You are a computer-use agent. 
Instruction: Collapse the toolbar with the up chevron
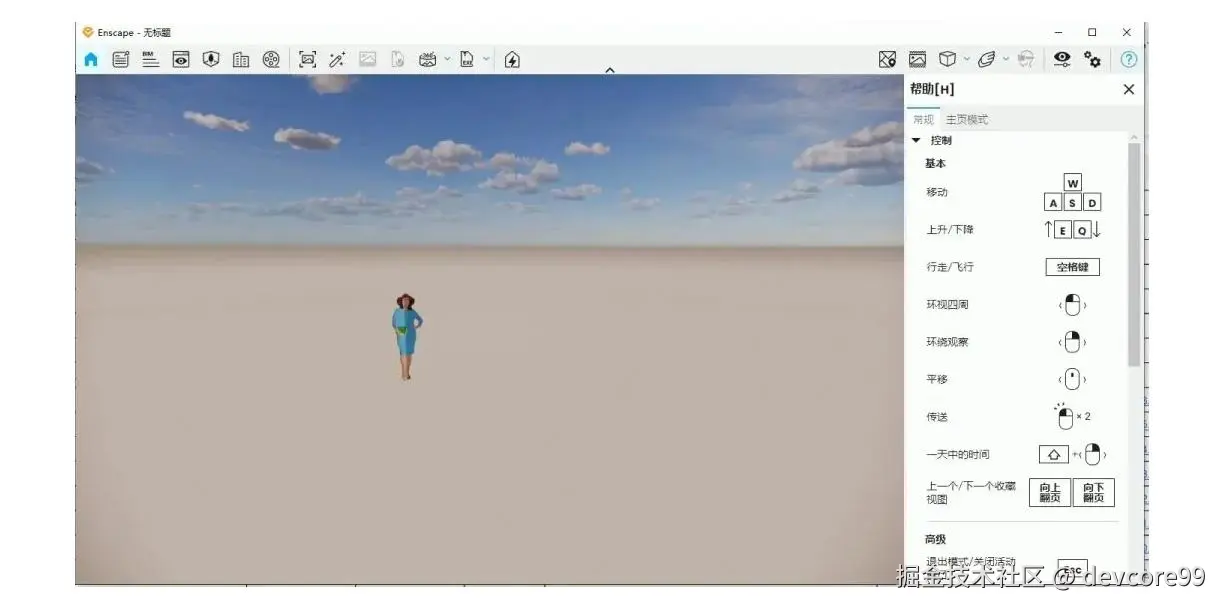click(x=610, y=70)
